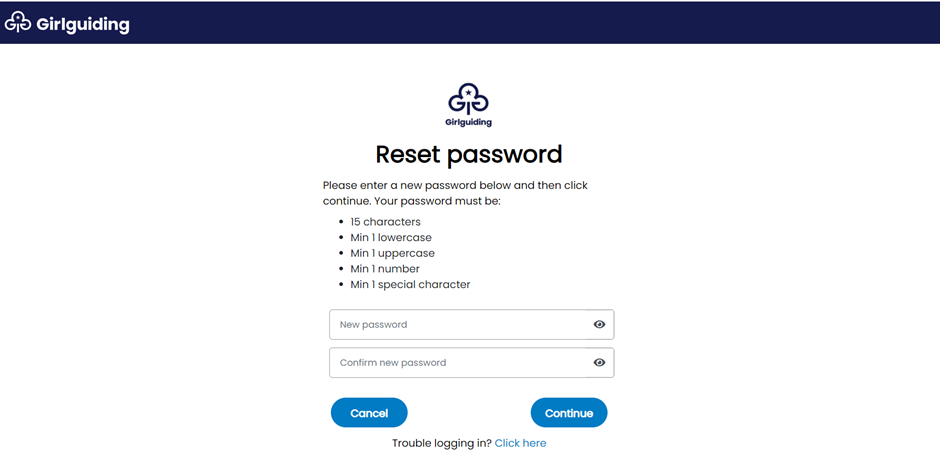The image size is (940, 454).
Task: Click the 'Reset password' heading
Action: pyautogui.click(x=469, y=154)
